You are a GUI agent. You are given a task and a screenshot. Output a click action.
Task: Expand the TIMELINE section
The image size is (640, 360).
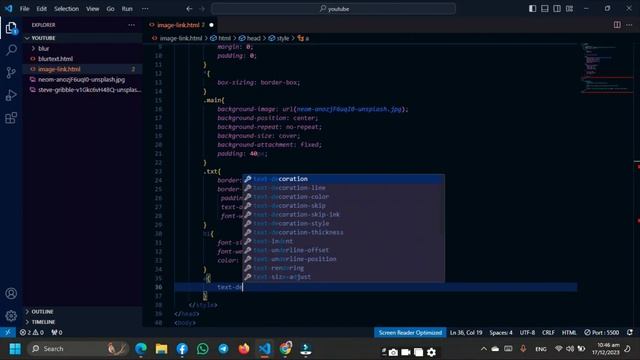pyautogui.click(x=82, y=322)
